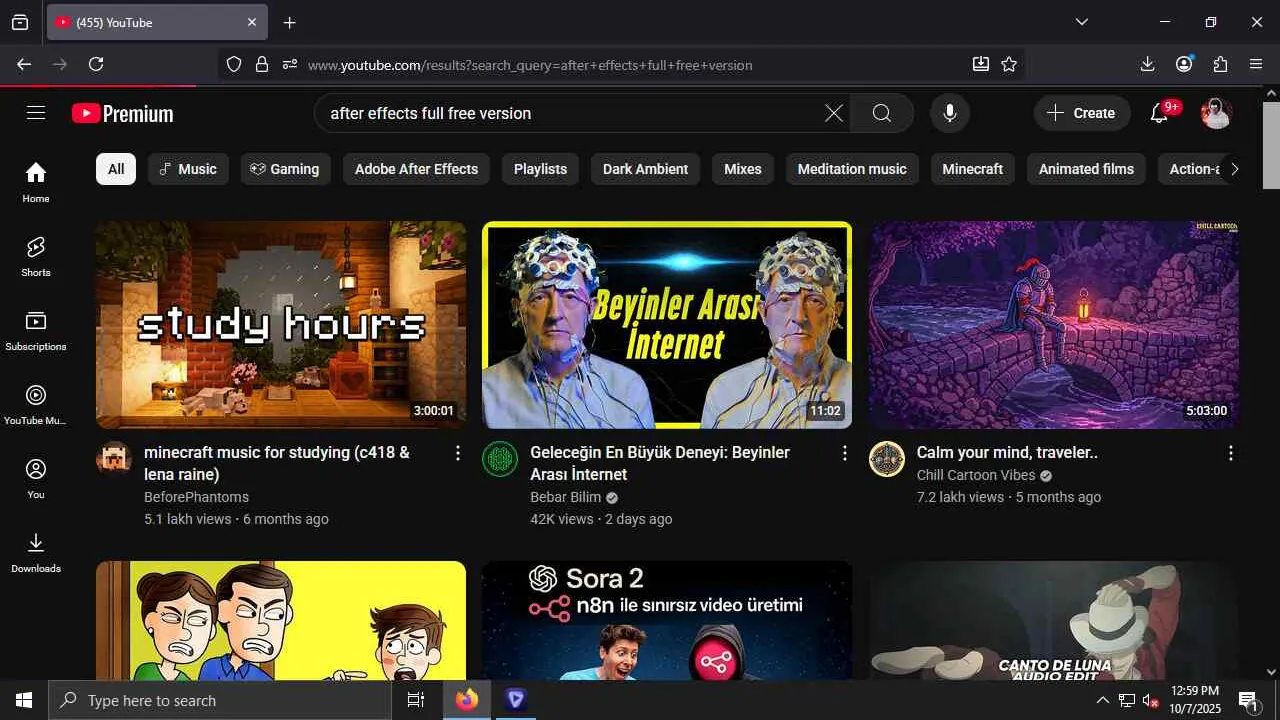Visit BeforePhantoms channel name link
The width and height of the screenshot is (1280, 720).
(196, 497)
